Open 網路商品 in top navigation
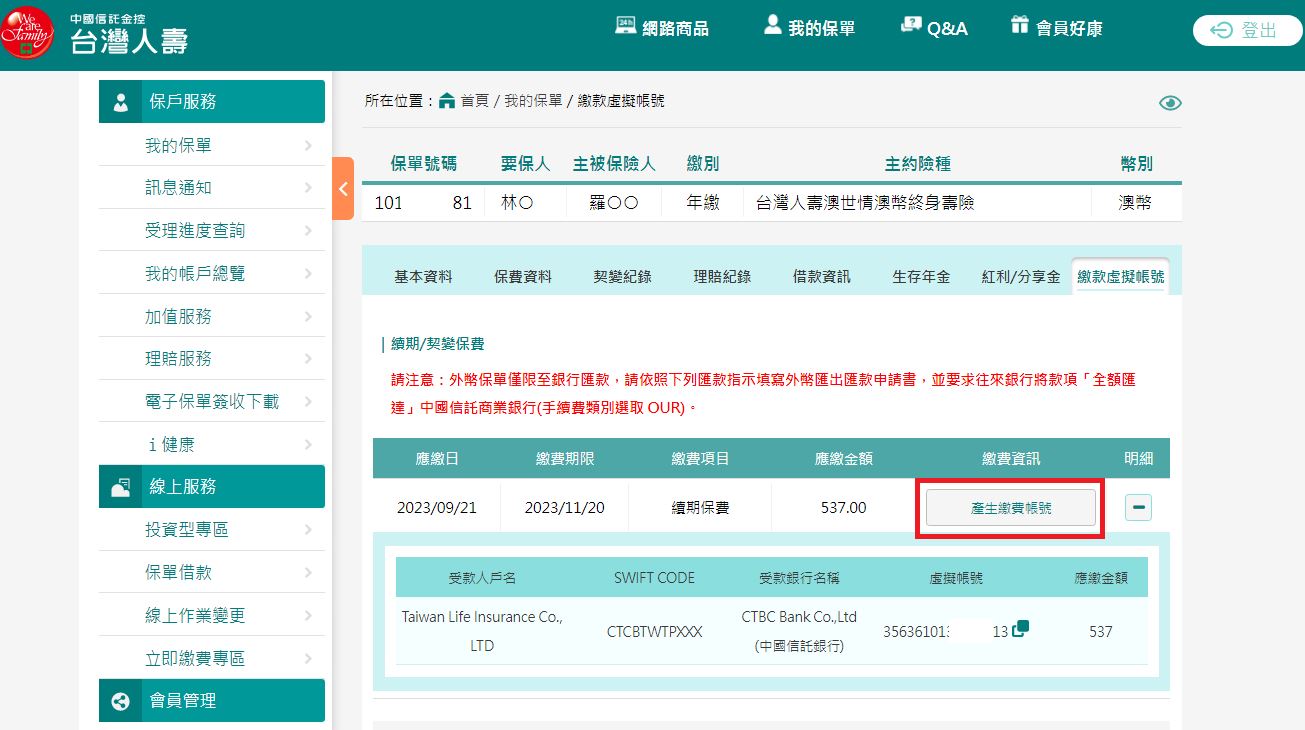 pos(662,28)
